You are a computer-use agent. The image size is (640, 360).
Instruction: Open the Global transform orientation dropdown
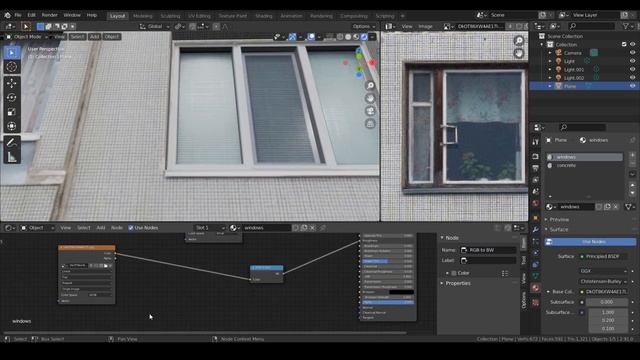click(154, 27)
